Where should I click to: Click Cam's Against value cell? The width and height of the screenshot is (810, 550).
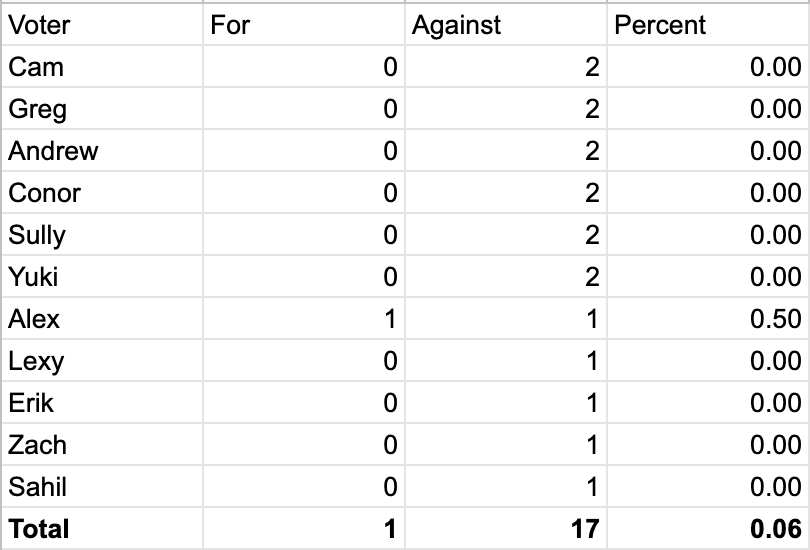click(505, 67)
